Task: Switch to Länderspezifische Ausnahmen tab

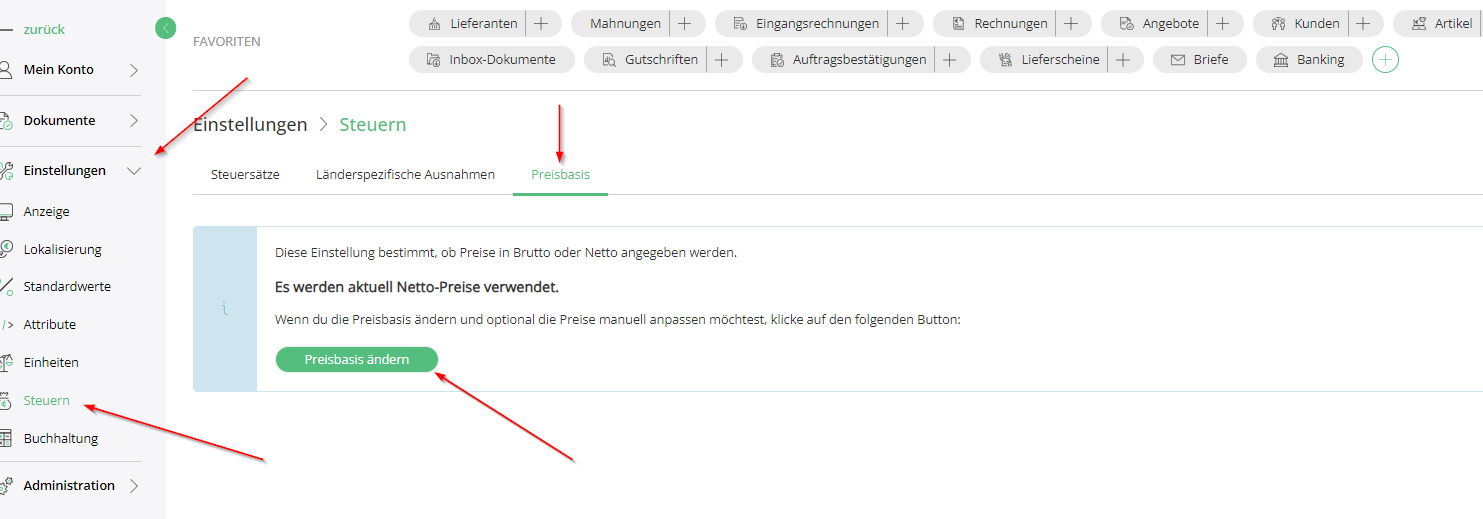Action: (405, 175)
